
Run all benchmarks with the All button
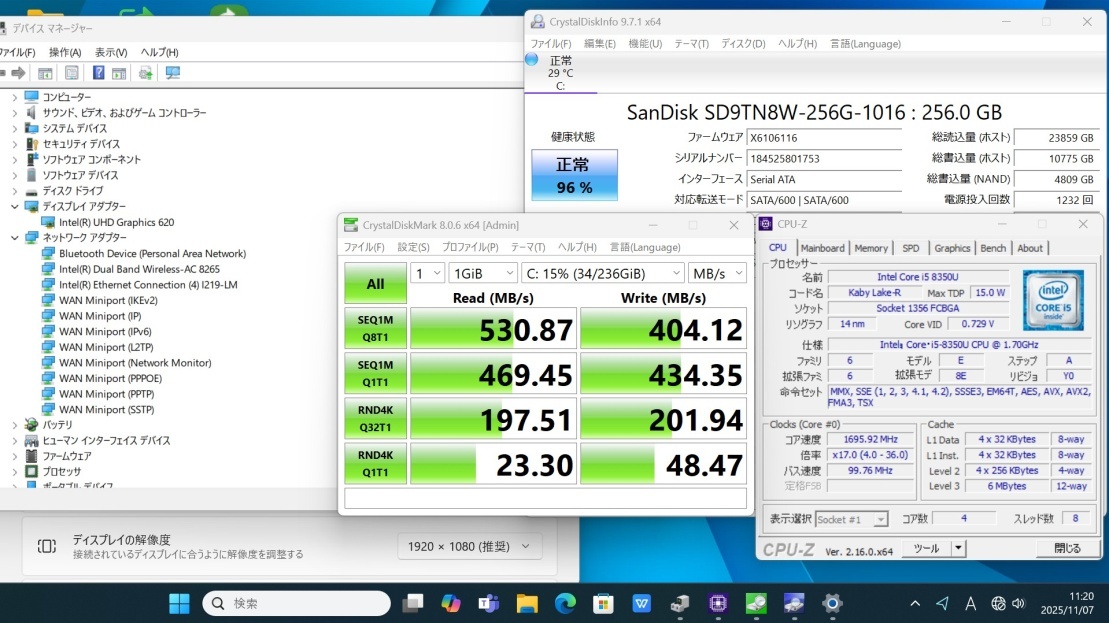point(375,284)
